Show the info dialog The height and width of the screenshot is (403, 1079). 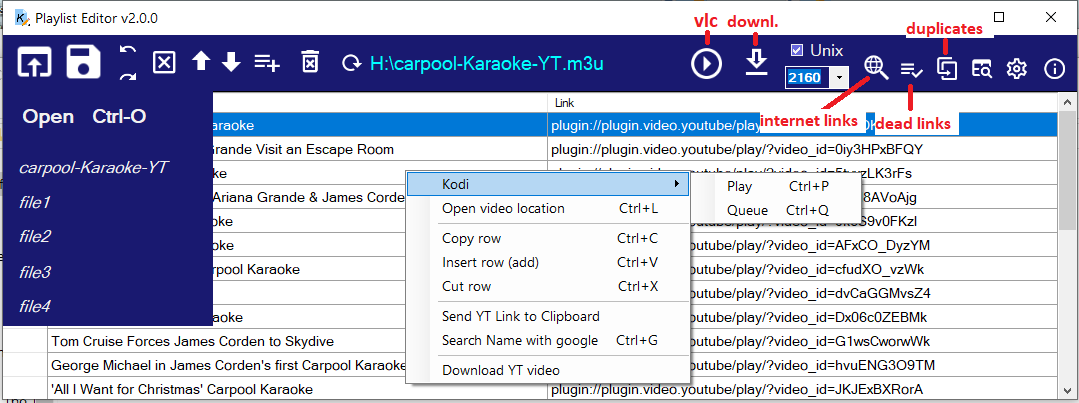tap(1054, 68)
